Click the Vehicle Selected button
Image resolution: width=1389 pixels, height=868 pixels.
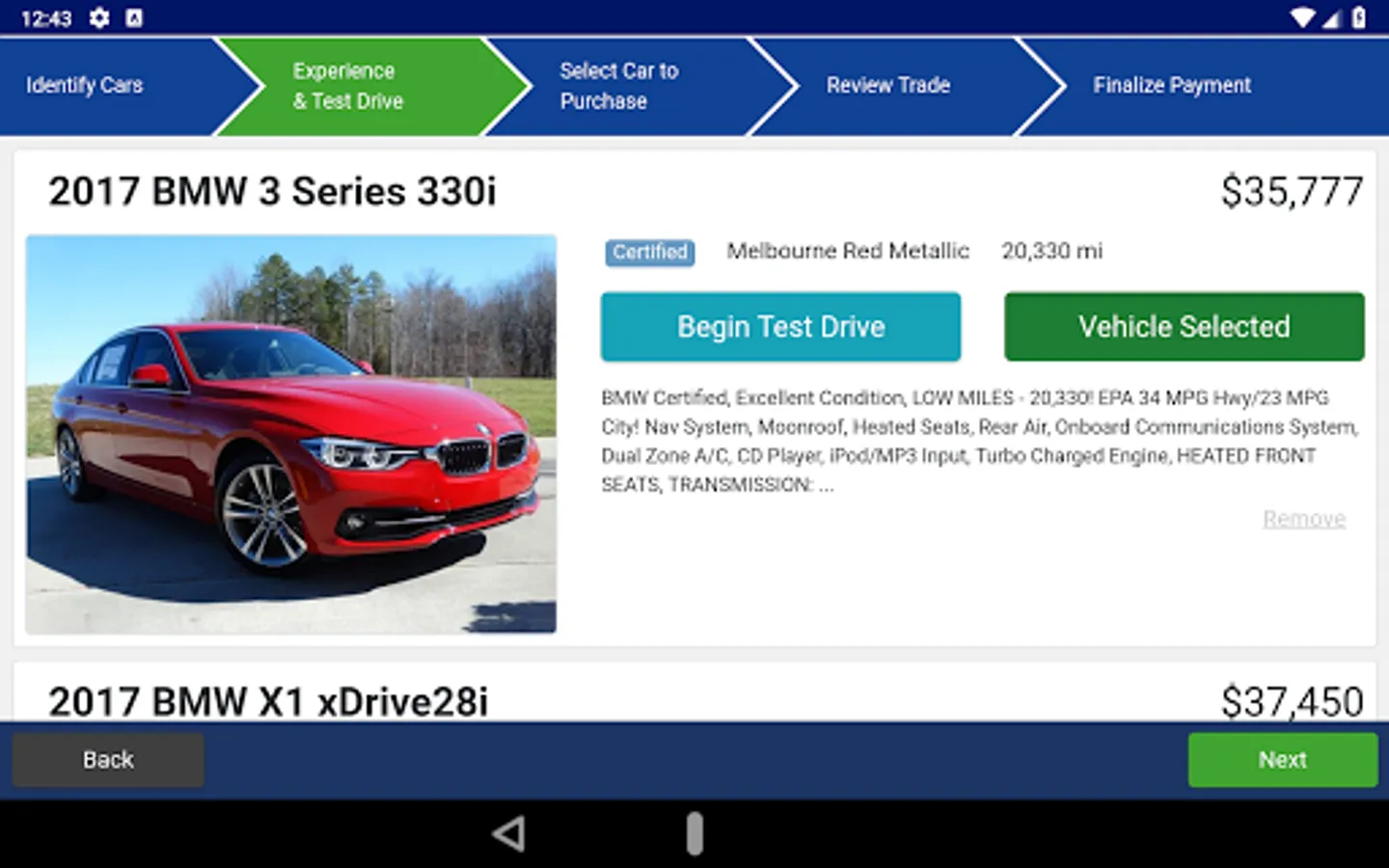pyautogui.click(x=1185, y=327)
